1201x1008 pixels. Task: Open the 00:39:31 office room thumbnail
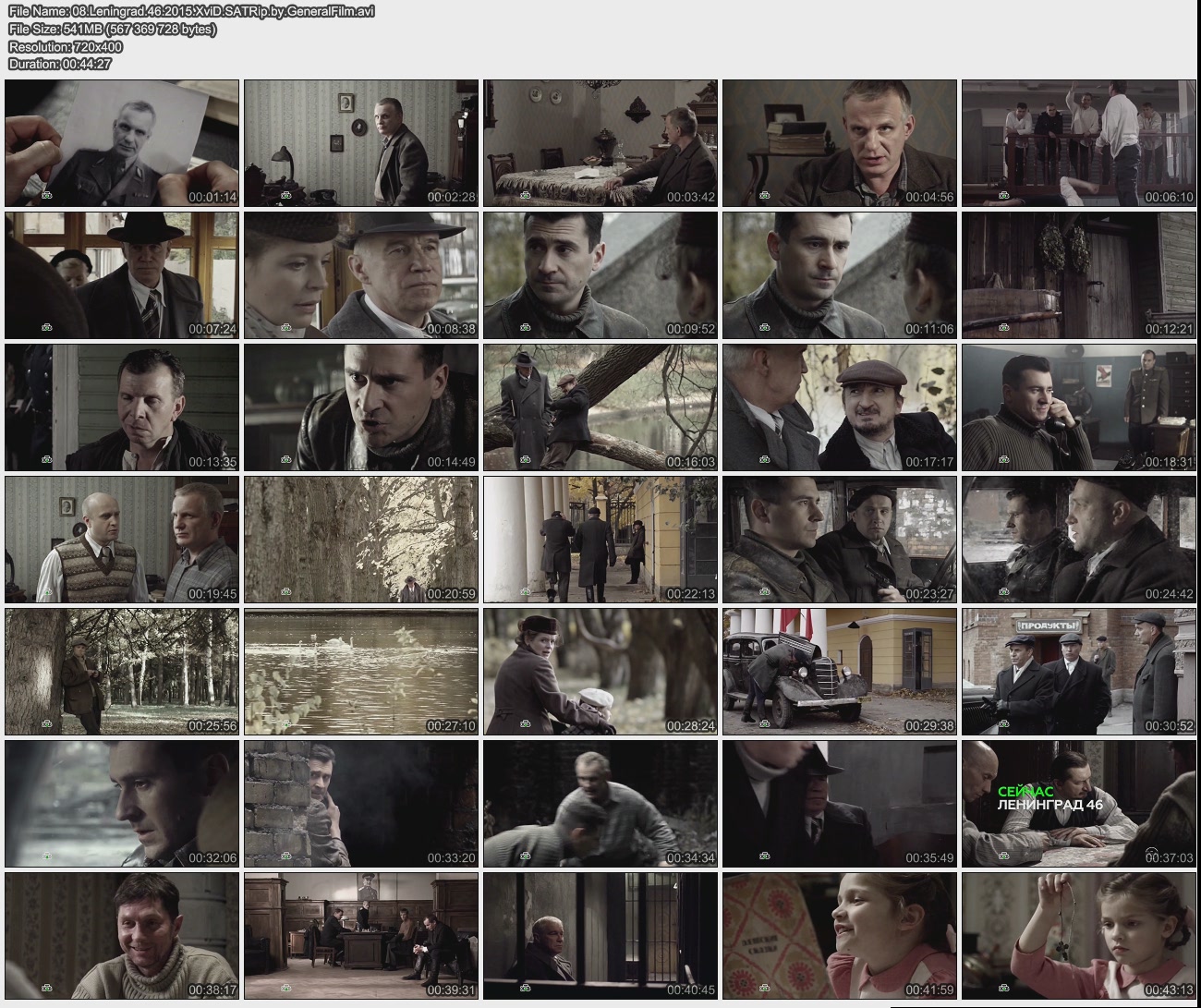(360, 935)
